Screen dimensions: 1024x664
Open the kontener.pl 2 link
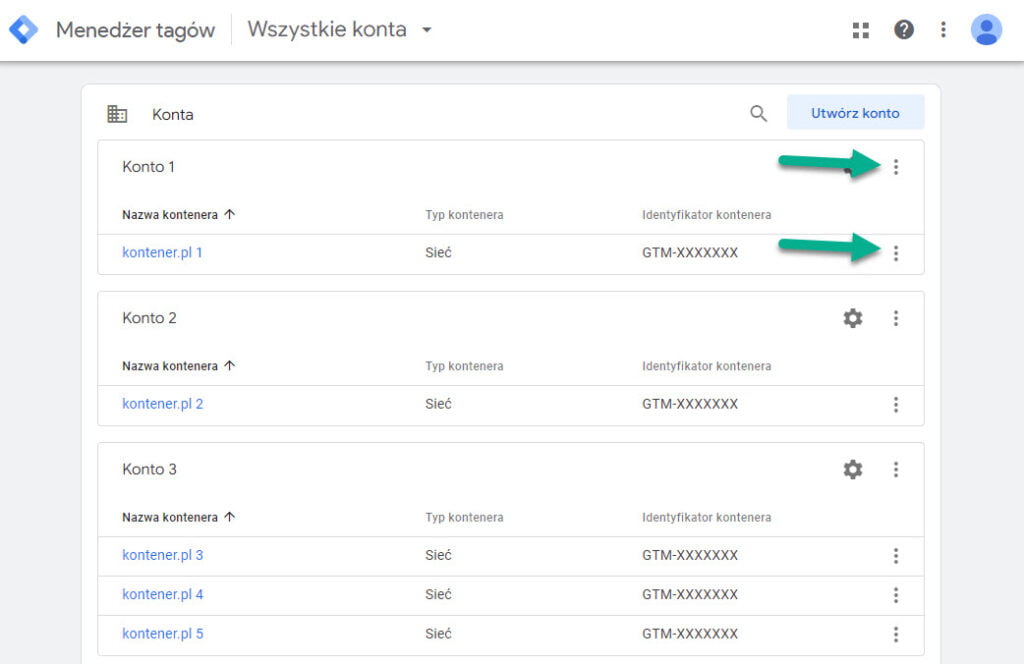(x=163, y=404)
